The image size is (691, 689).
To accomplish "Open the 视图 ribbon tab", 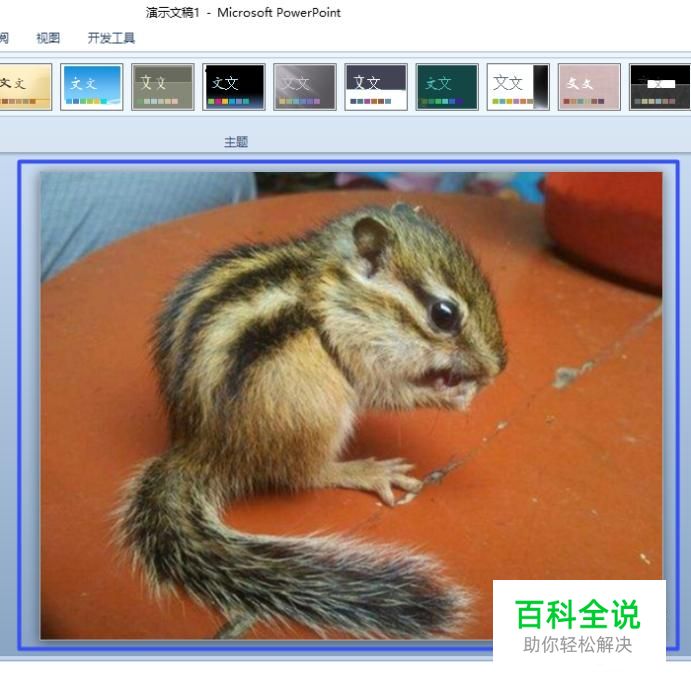I will tap(48, 38).
